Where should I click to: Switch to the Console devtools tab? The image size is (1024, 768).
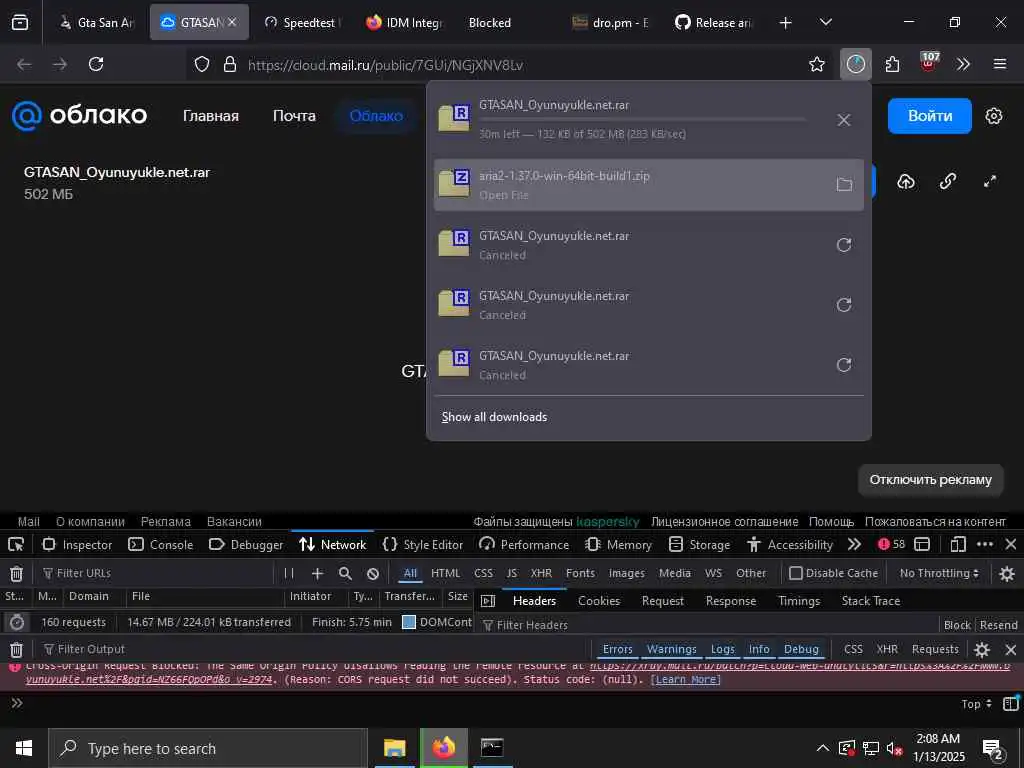tap(161, 544)
